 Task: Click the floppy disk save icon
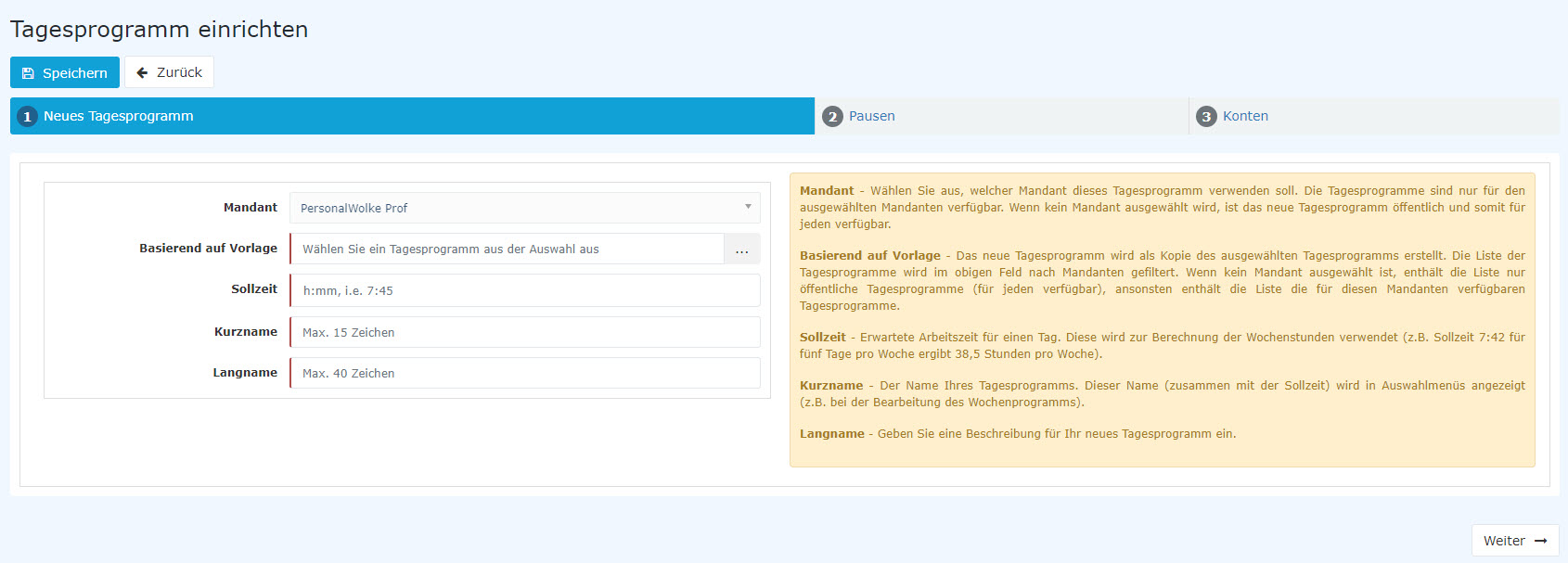coord(28,73)
